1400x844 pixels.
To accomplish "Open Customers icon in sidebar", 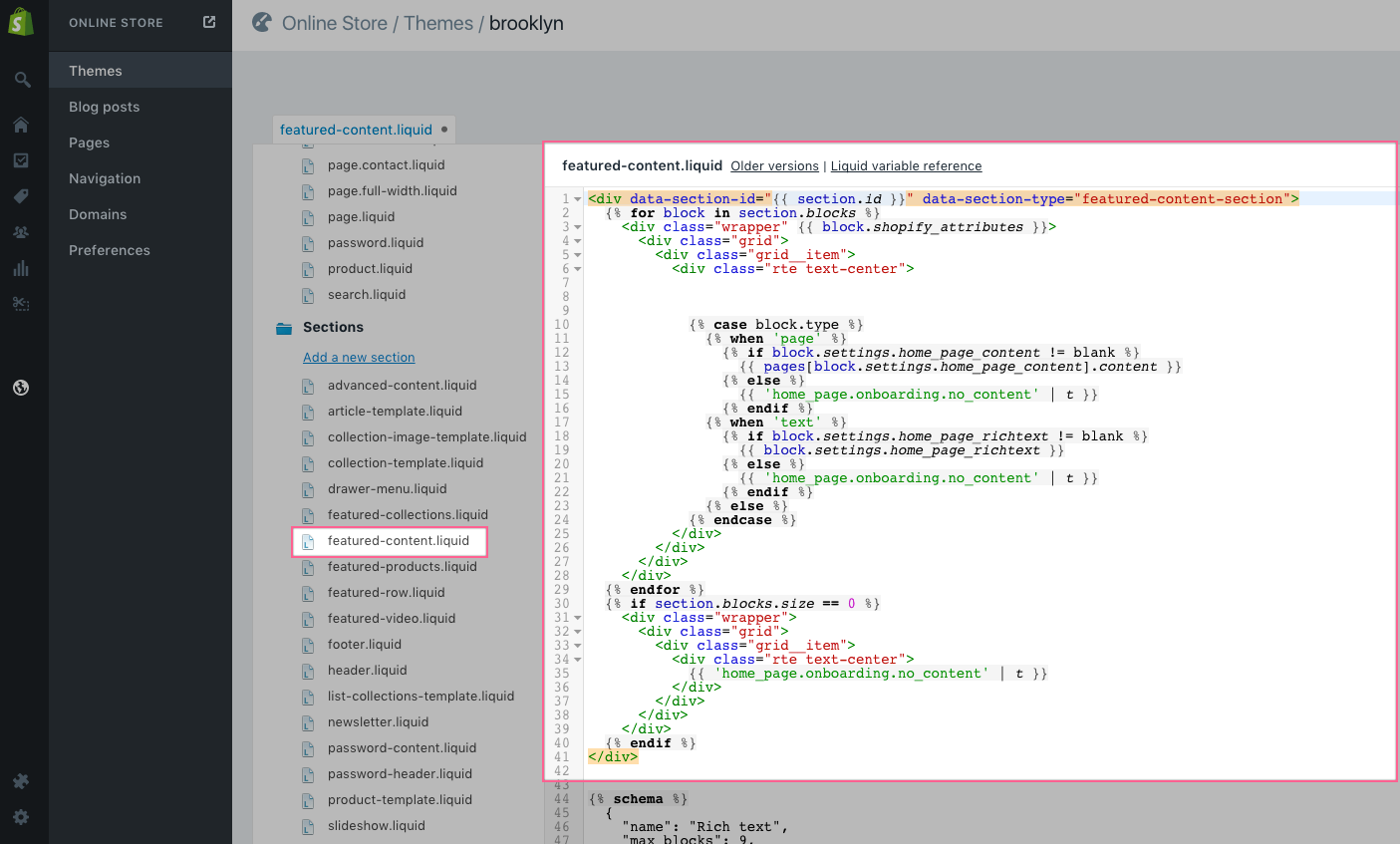I will [21, 232].
